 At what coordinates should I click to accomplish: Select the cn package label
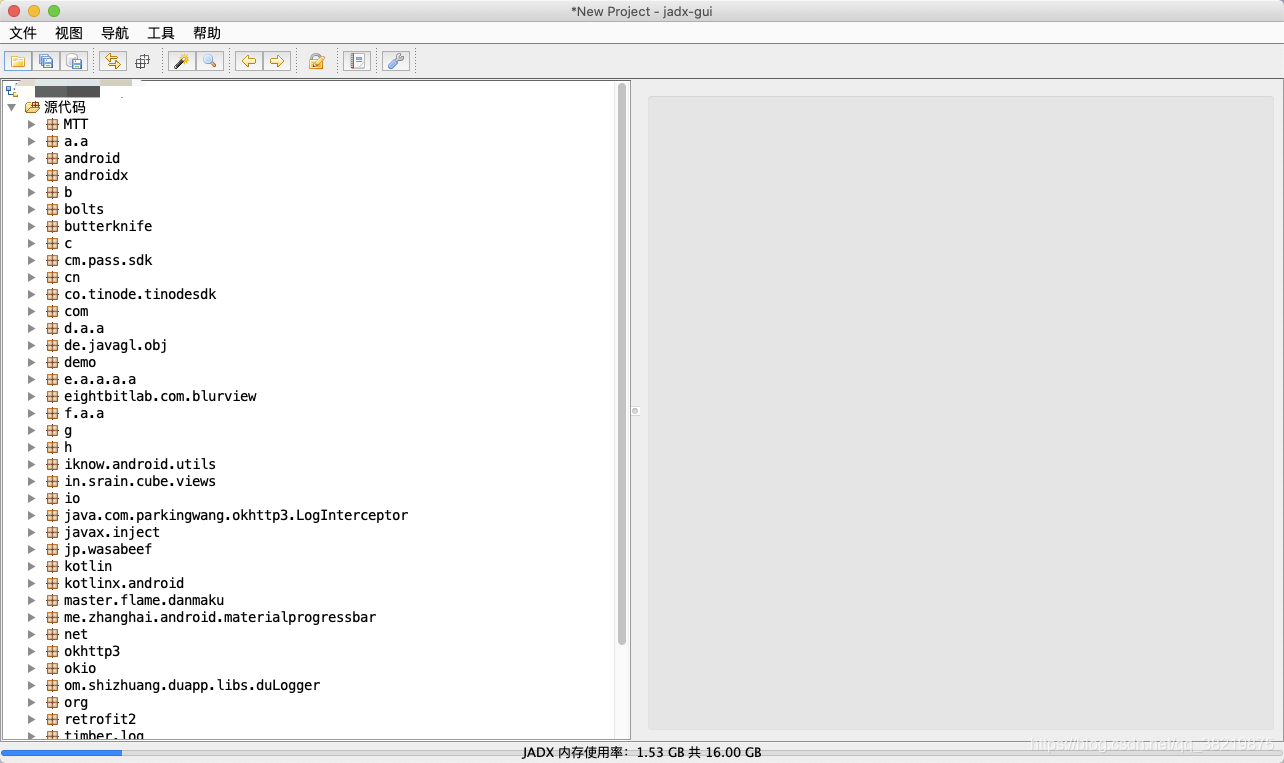point(72,277)
